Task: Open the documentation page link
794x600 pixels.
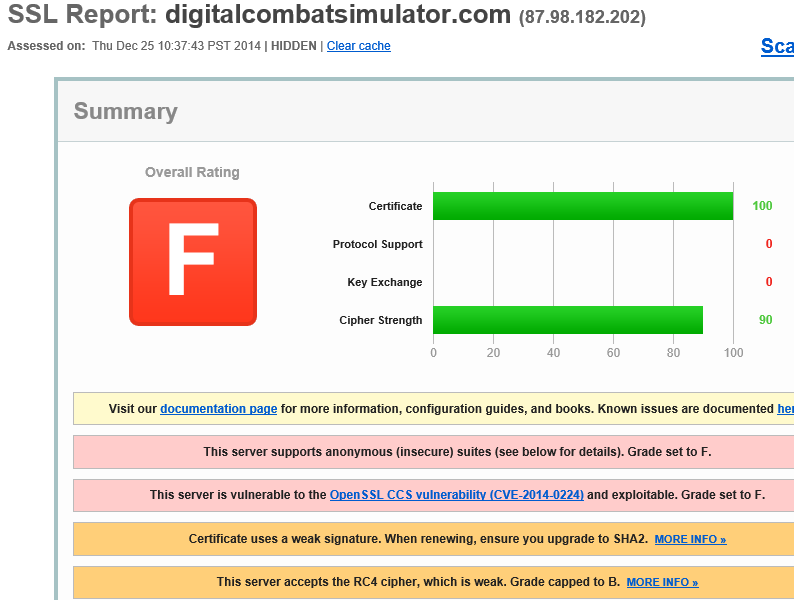Action: point(219,409)
